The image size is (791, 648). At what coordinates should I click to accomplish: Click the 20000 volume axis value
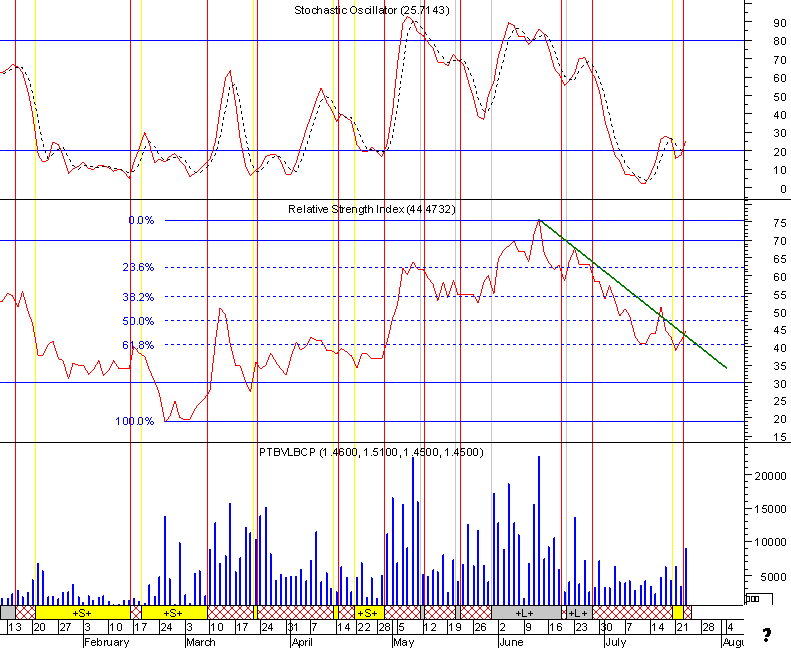pyautogui.click(x=770, y=476)
